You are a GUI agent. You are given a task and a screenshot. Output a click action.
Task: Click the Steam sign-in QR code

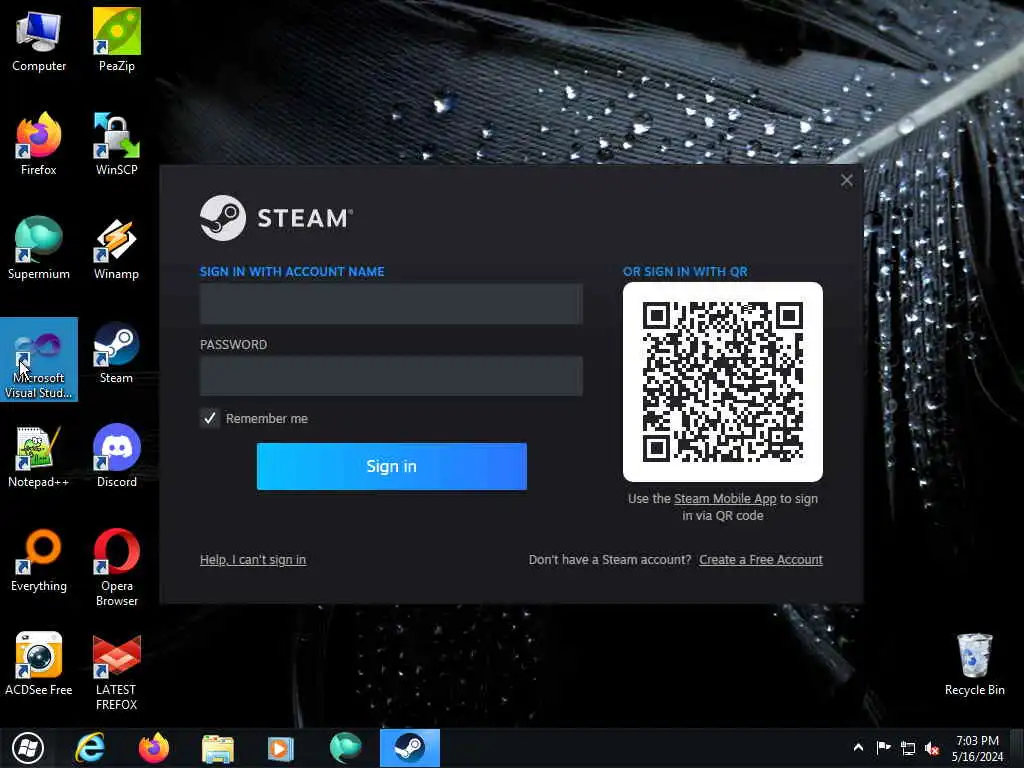(723, 382)
